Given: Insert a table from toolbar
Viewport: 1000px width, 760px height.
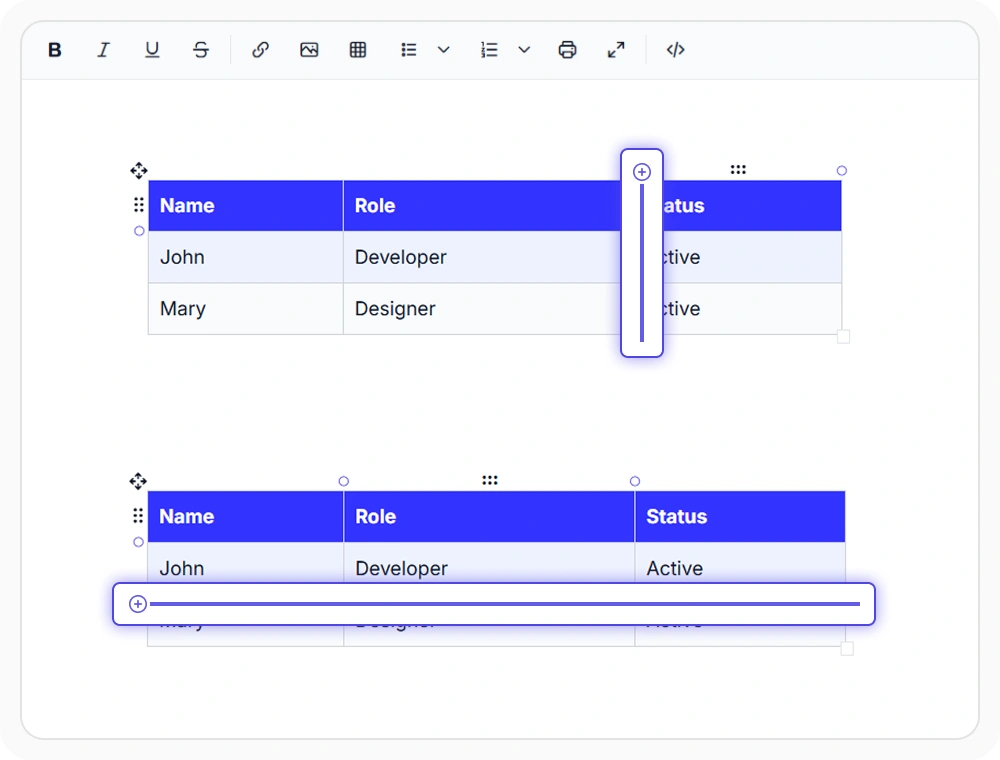Looking at the screenshot, I should coord(358,50).
